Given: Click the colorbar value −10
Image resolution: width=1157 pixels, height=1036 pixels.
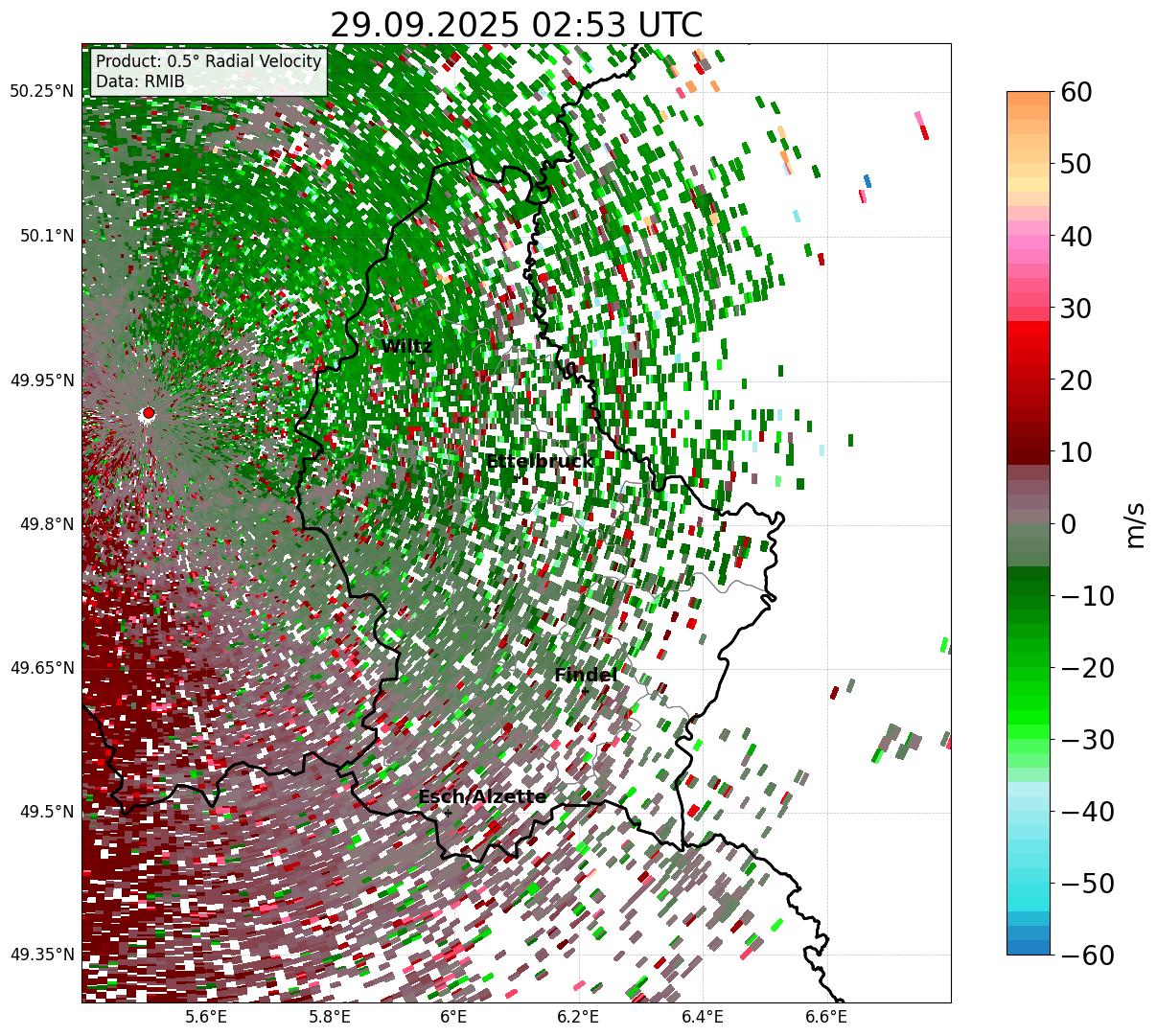Looking at the screenshot, I should tap(1086, 596).
